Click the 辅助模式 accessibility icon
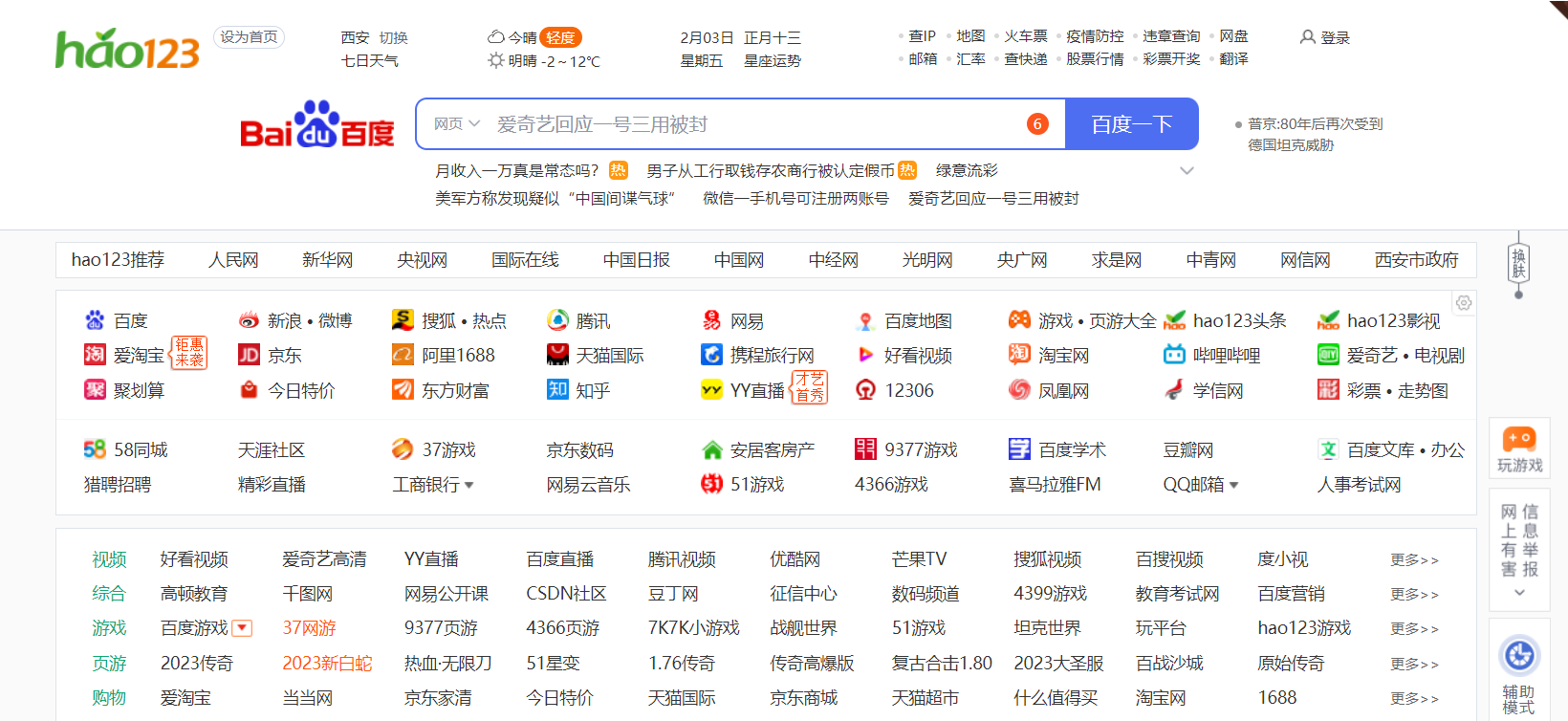 [1519, 655]
